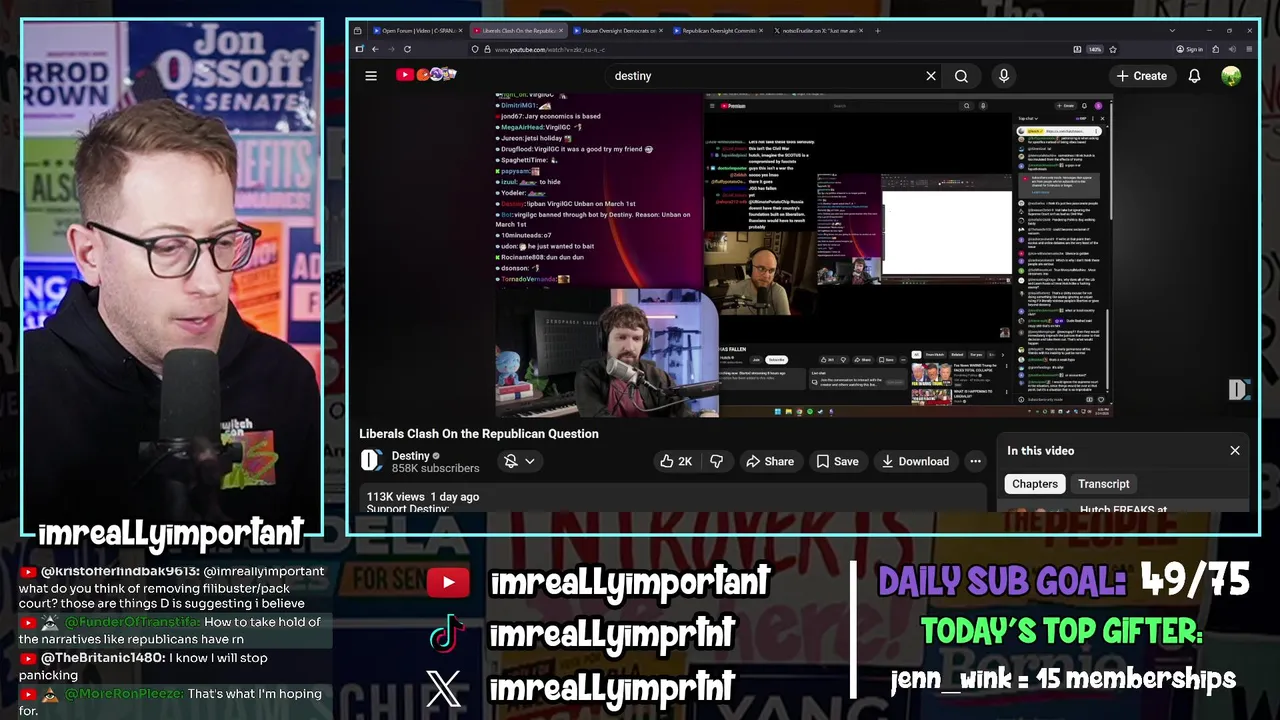
Task: Open YouTube notifications bell in the header
Action: click(x=1194, y=76)
